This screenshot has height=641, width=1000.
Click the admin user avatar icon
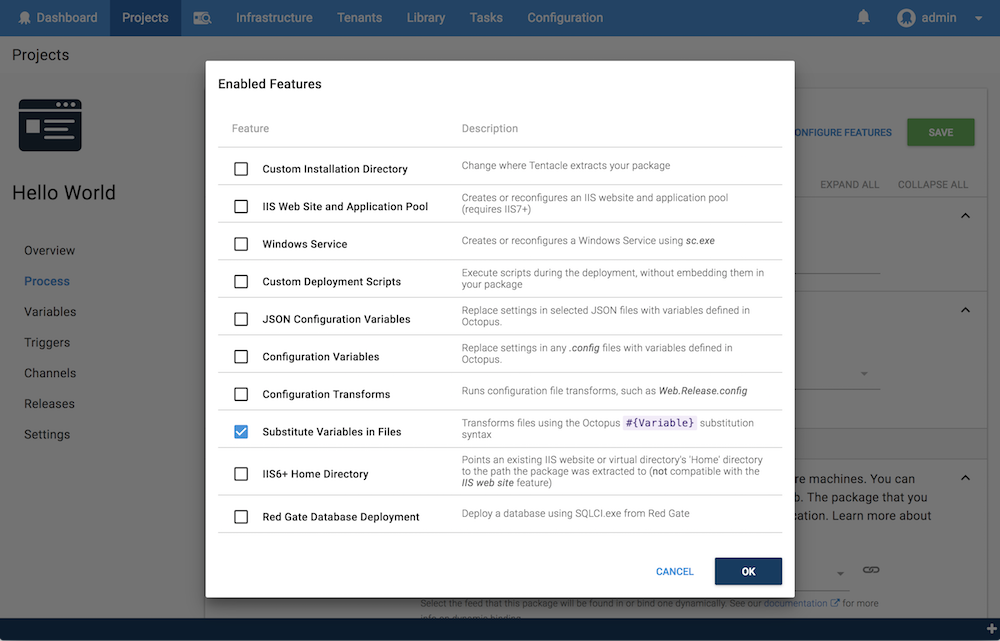point(905,17)
